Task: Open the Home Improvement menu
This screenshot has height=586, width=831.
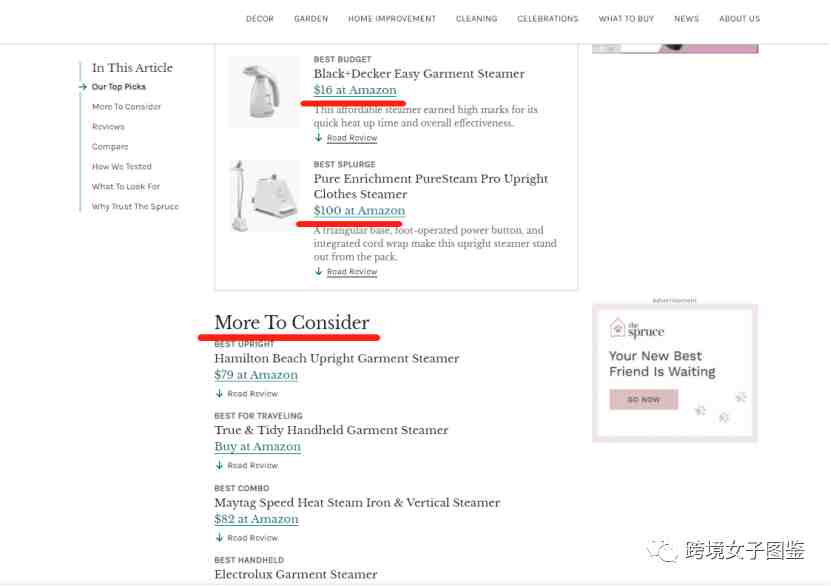Action: (x=392, y=19)
